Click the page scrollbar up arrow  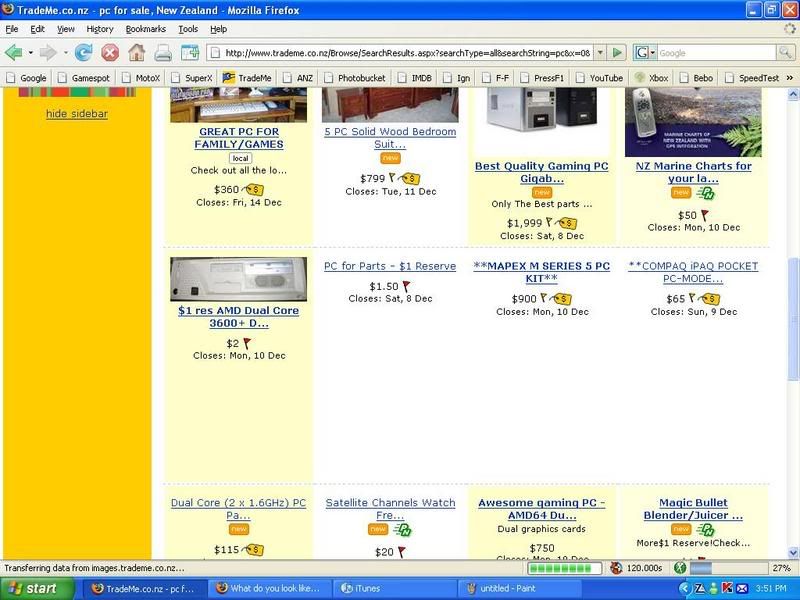point(793,94)
